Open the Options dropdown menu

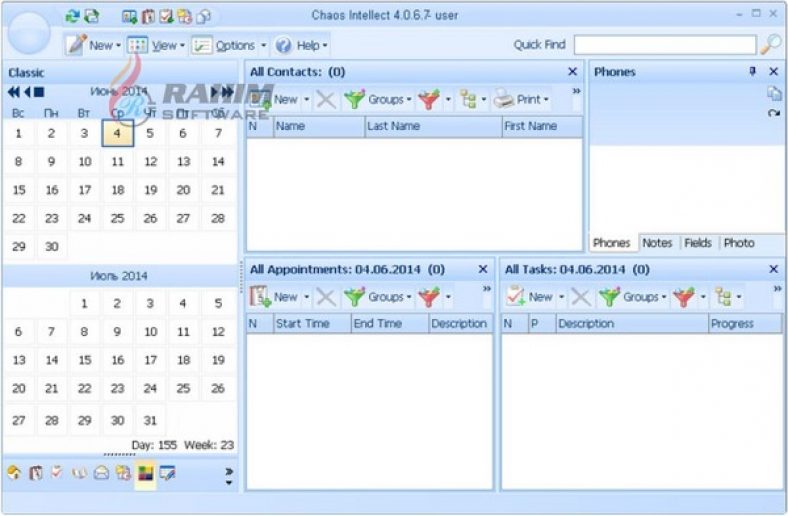(x=229, y=45)
